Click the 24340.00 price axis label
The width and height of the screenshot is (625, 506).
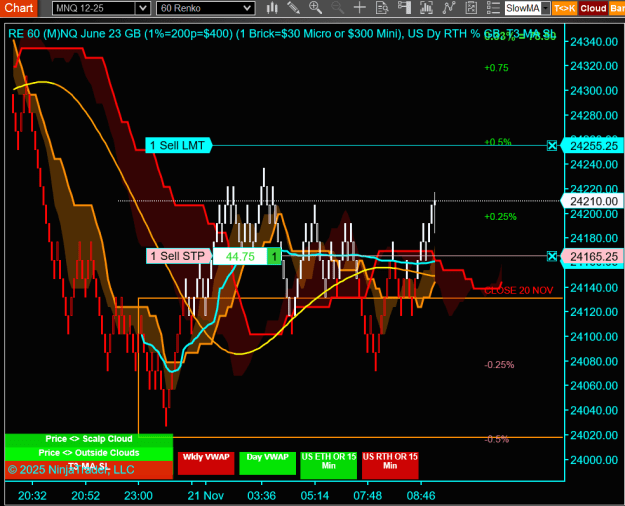[594, 42]
